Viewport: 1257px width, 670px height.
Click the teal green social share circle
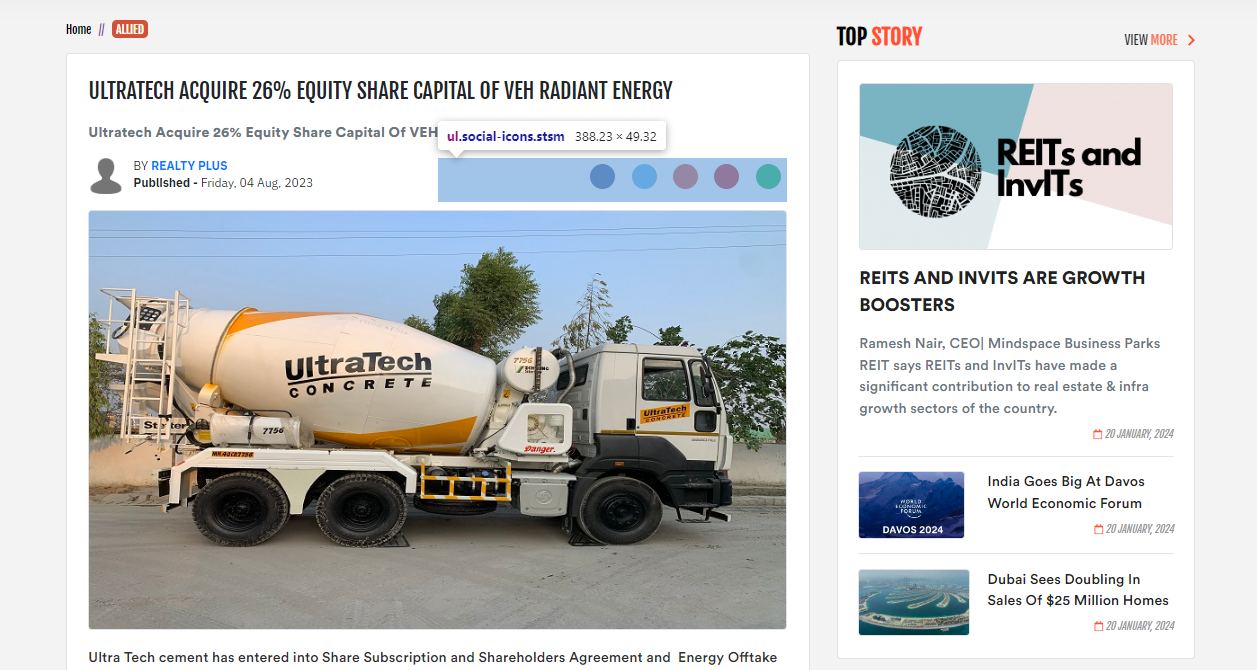coord(768,177)
